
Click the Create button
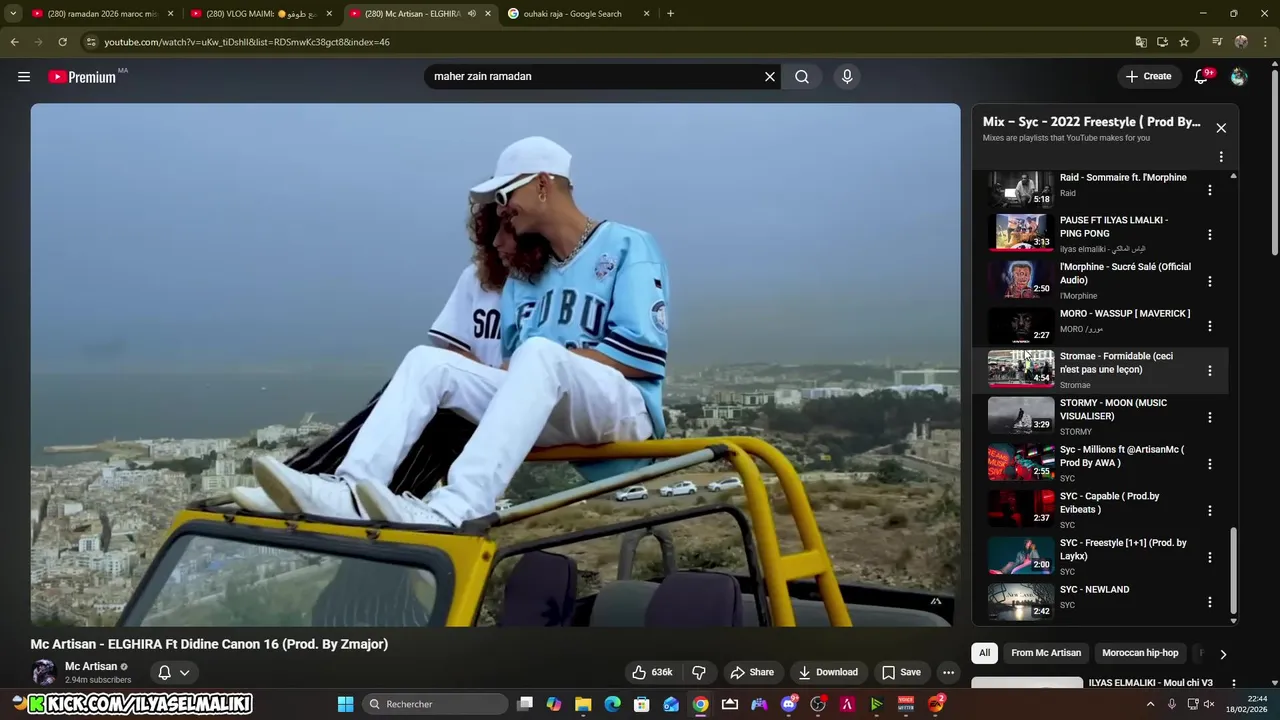click(x=1148, y=76)
